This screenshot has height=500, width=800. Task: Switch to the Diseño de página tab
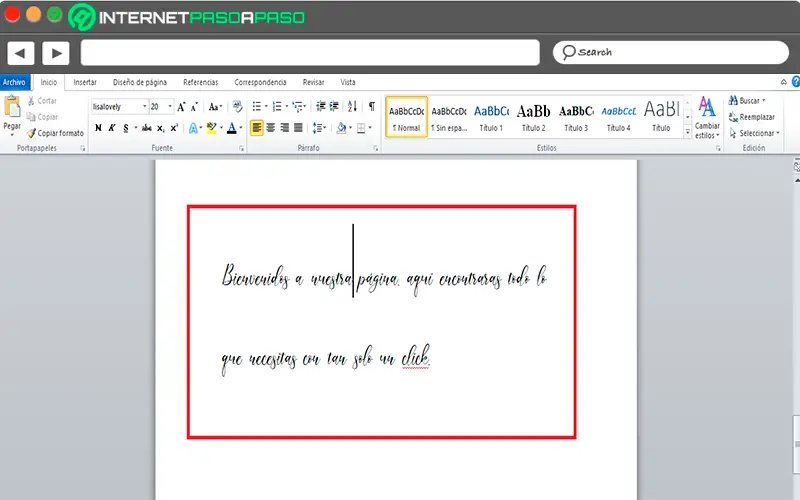tap(140, 82)
